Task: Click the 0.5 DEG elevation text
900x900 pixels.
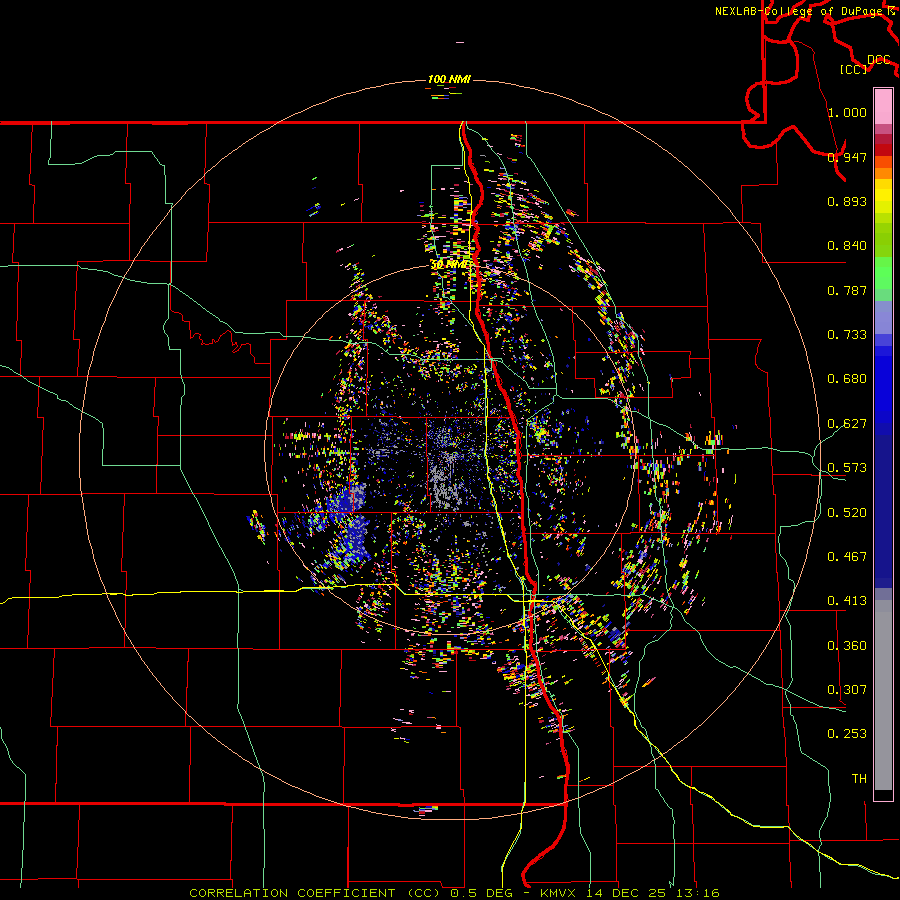Action: pyautogui.click(x=483, y=893)
